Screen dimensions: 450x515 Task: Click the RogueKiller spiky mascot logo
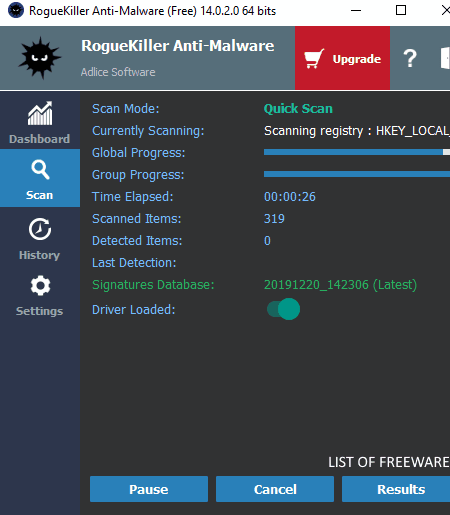pos(40,58)
